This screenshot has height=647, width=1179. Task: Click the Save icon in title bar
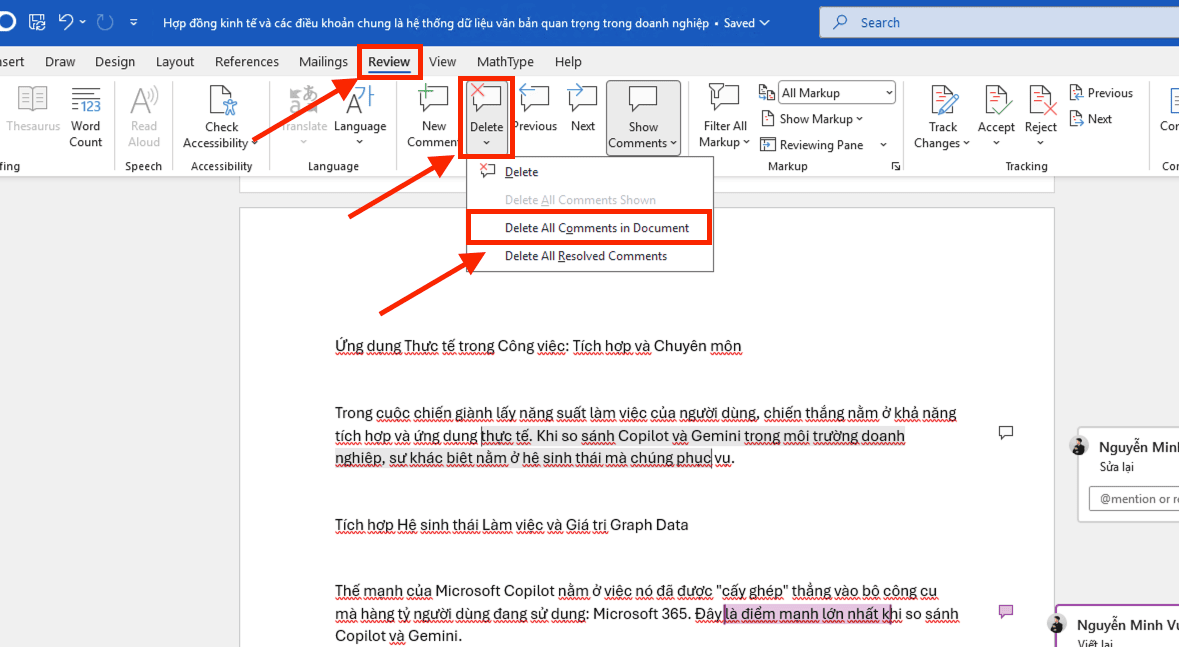pos(37,23)
